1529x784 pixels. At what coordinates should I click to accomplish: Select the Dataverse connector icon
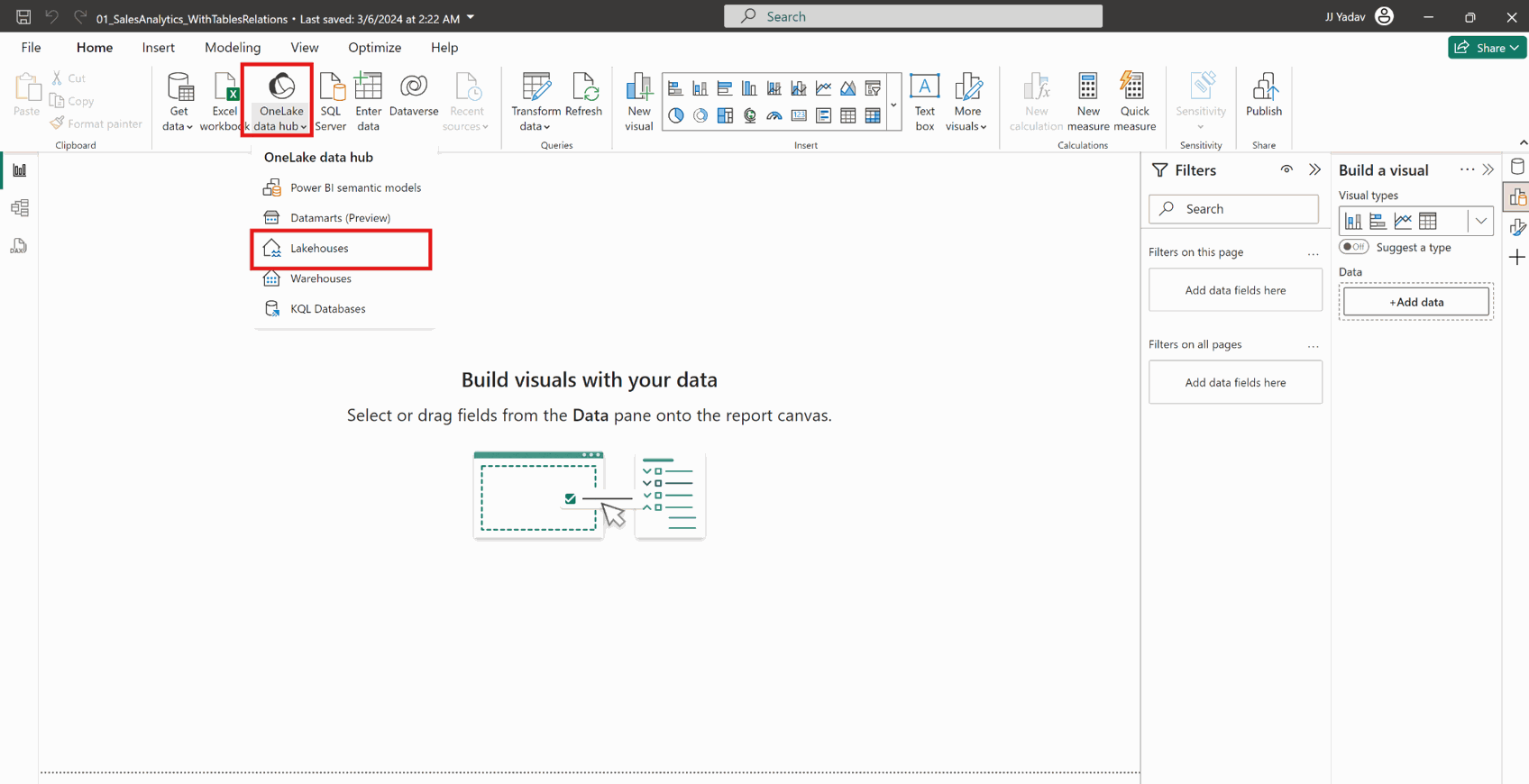point(414,96)
